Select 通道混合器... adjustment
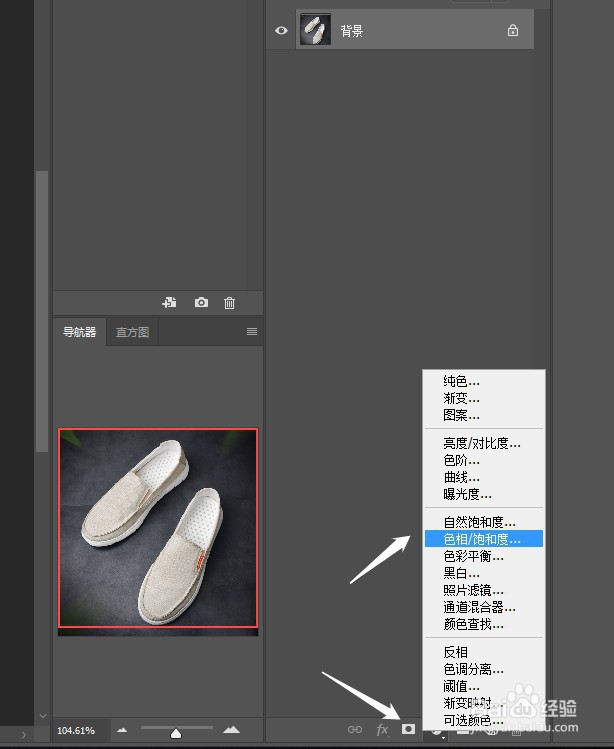 pos(484,607)
